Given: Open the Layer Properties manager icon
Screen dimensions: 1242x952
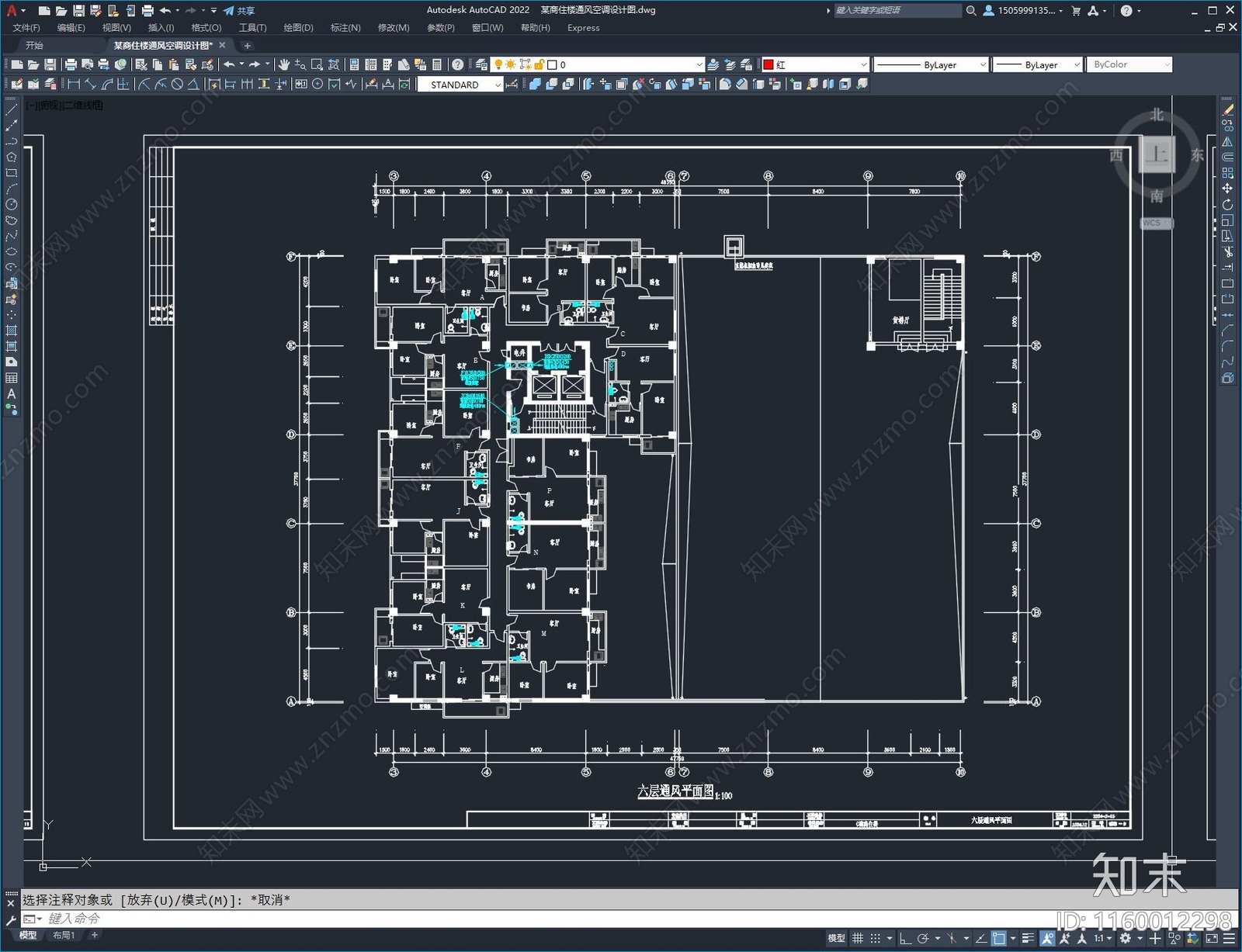Looking at the screenshot, I should click(x=482, y=64).
